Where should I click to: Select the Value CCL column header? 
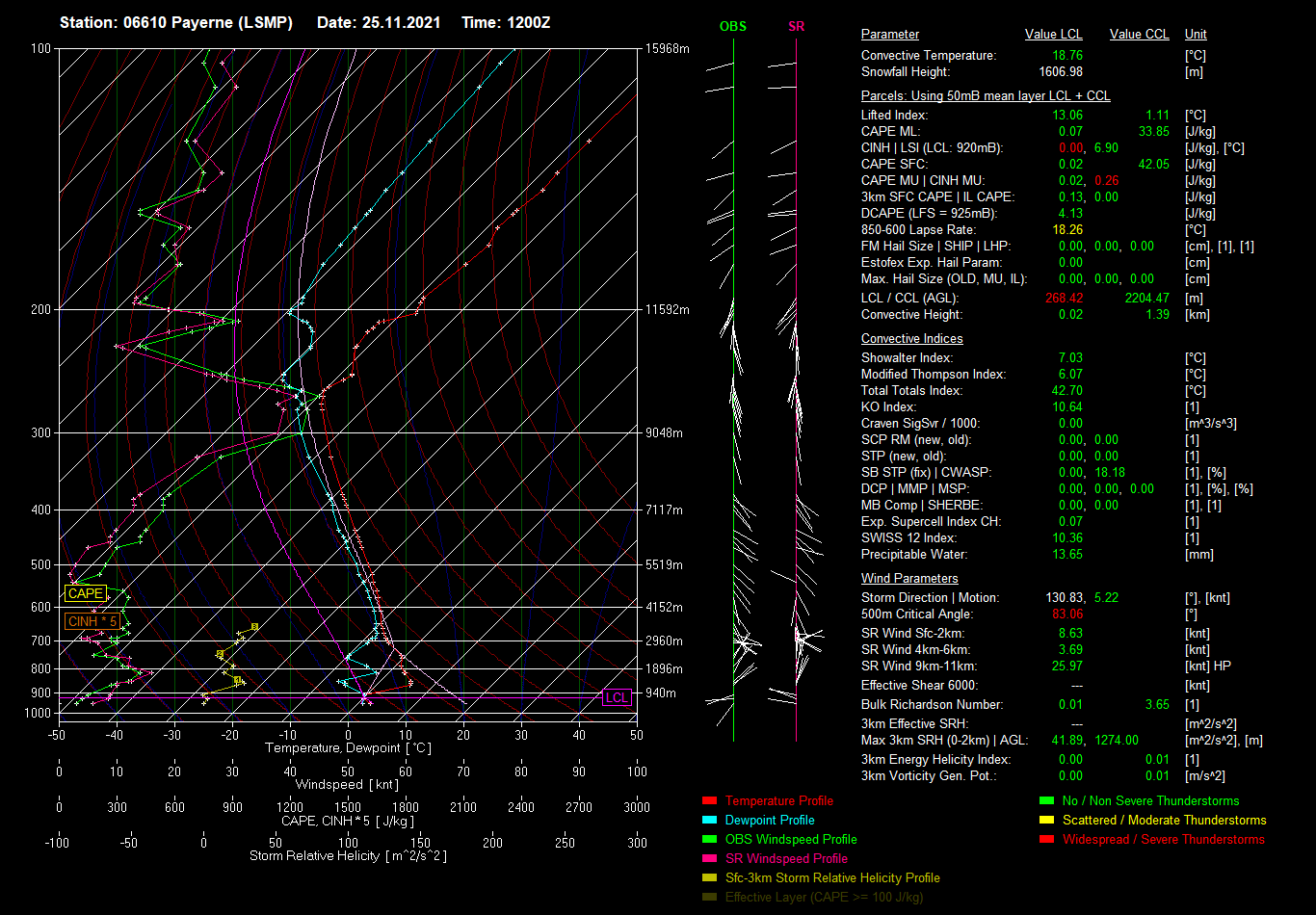click(x=1139, y=35)
